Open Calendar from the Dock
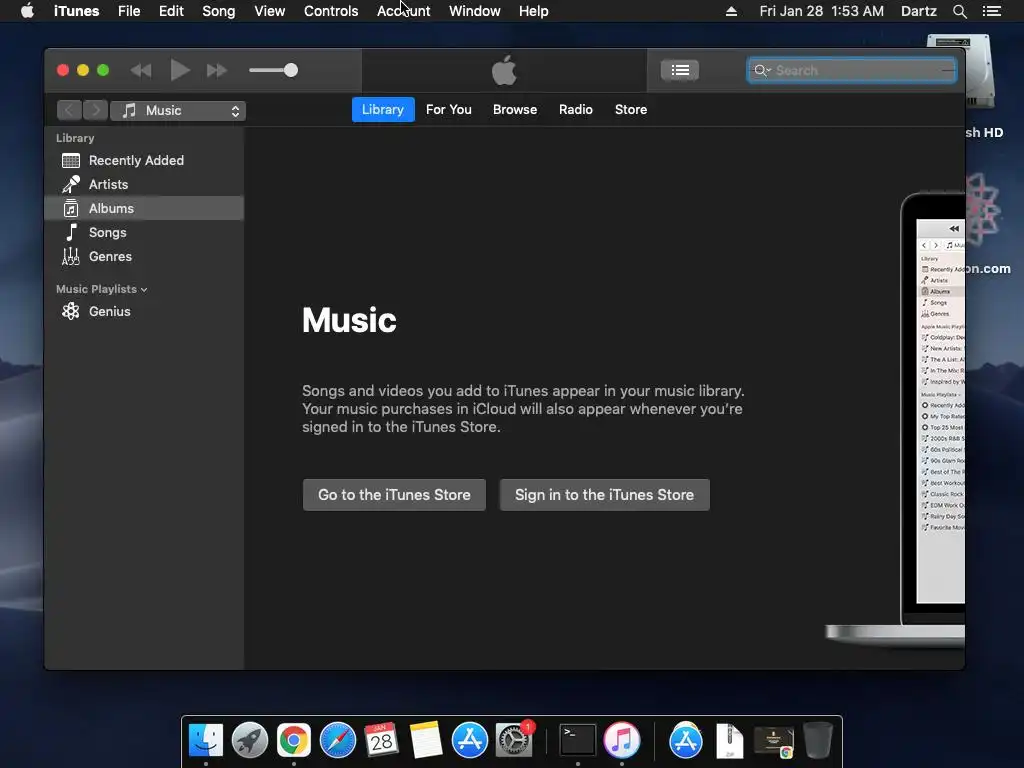This screenshot has width=1024, height=768. pyautogui.click(x=381, y=740)
